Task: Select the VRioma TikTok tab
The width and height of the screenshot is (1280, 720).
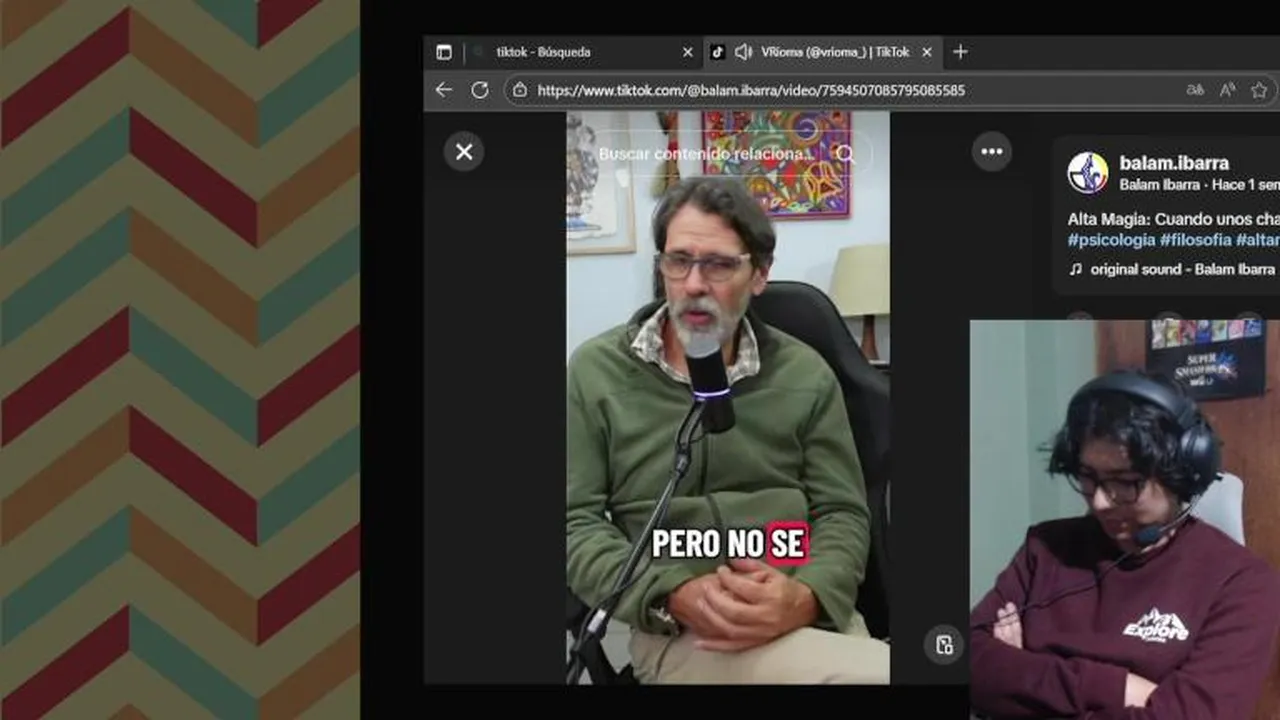Action: tap(822, 52)
